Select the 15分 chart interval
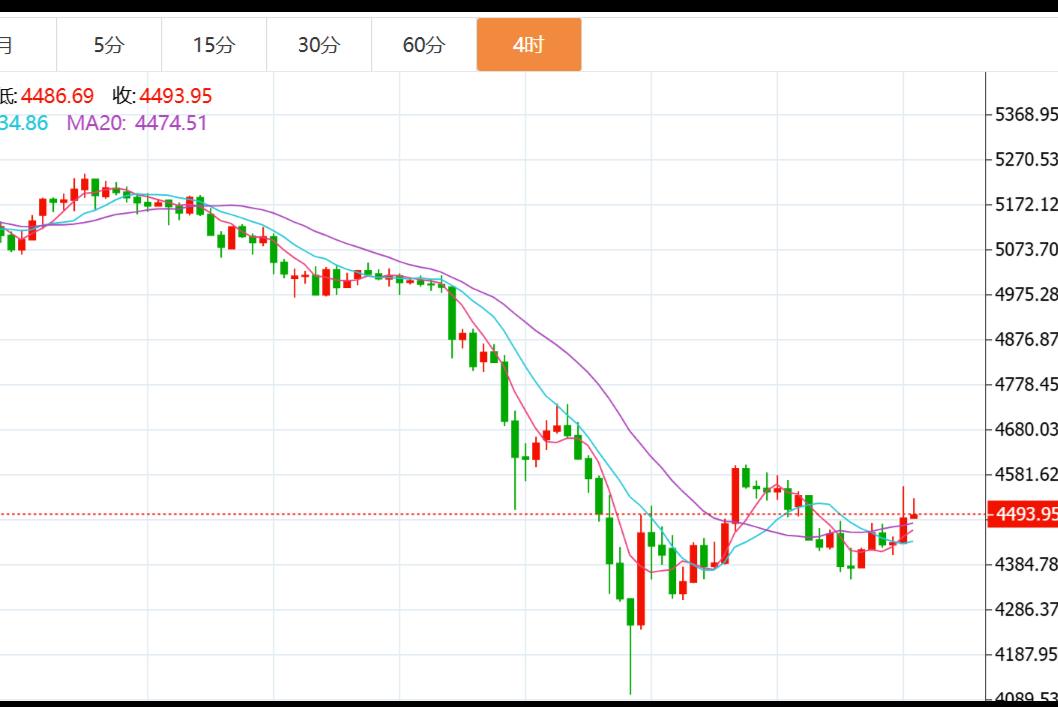 214,45
